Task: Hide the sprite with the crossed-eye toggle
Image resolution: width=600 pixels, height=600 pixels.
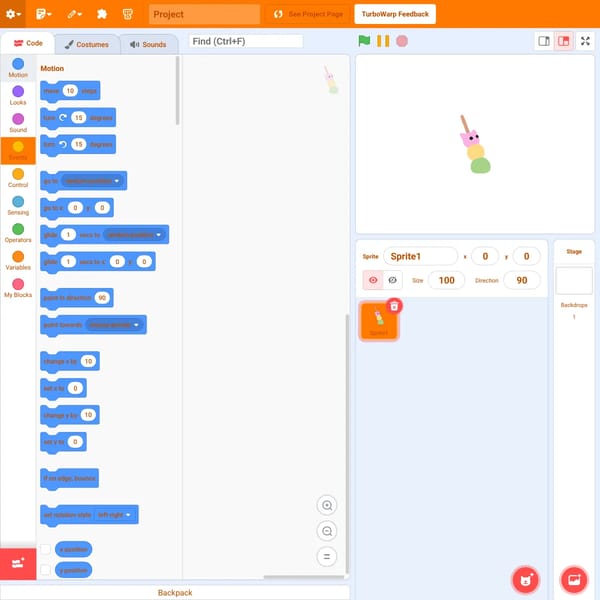Action: click(392, 280)
